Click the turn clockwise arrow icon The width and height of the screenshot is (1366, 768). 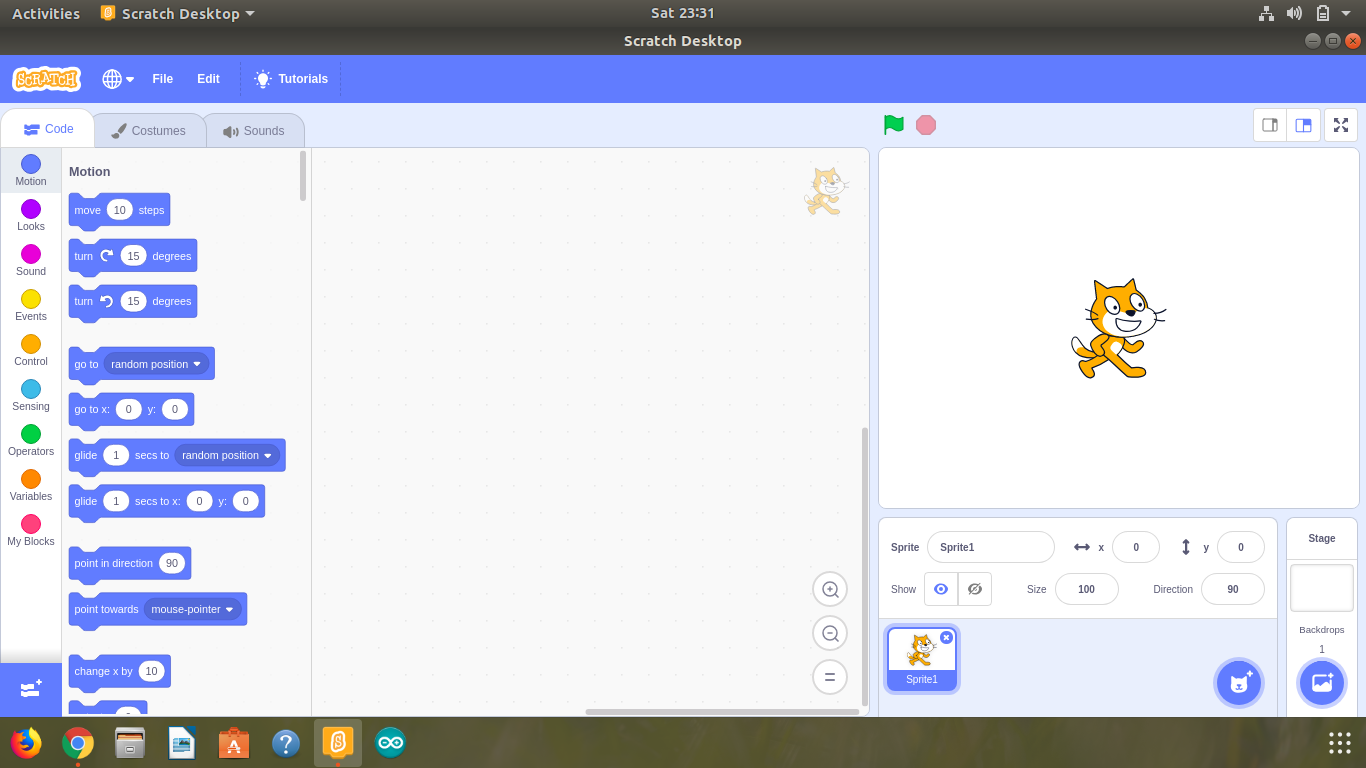[x=107, y=256]
